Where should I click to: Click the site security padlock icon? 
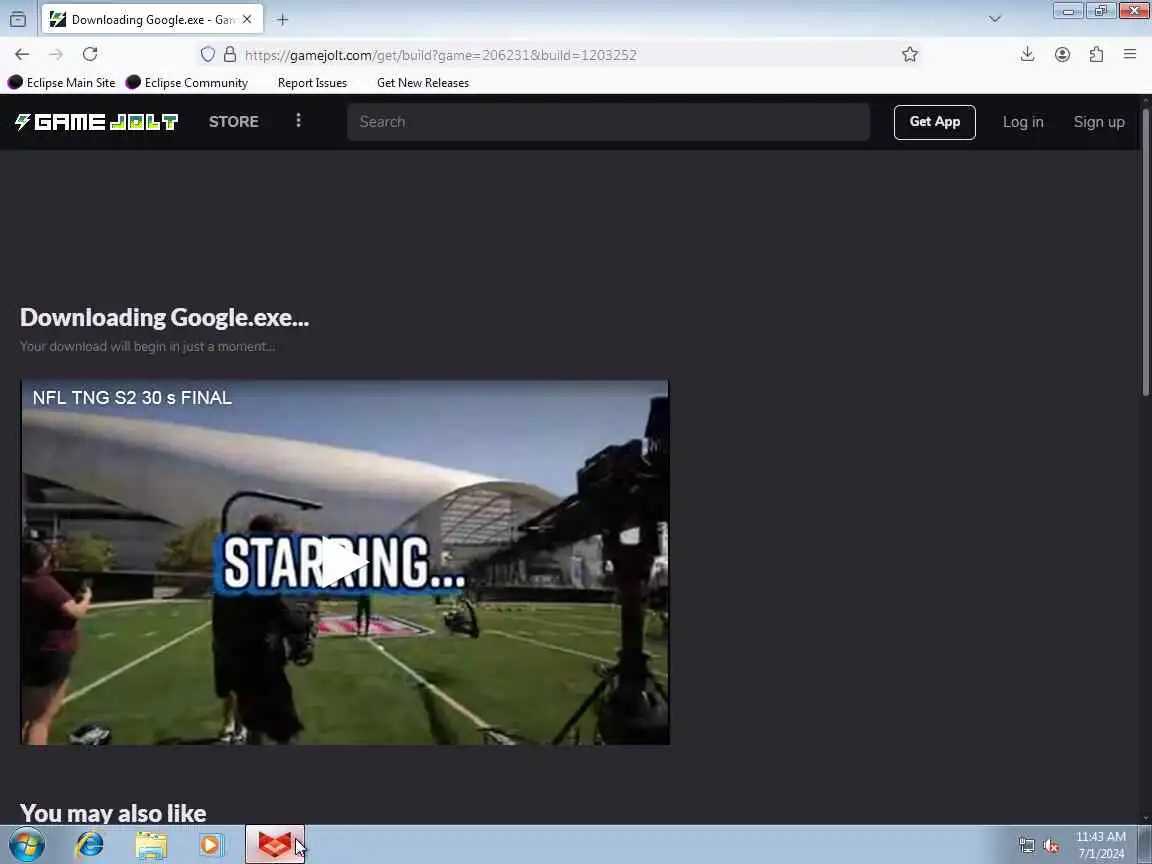230,54
